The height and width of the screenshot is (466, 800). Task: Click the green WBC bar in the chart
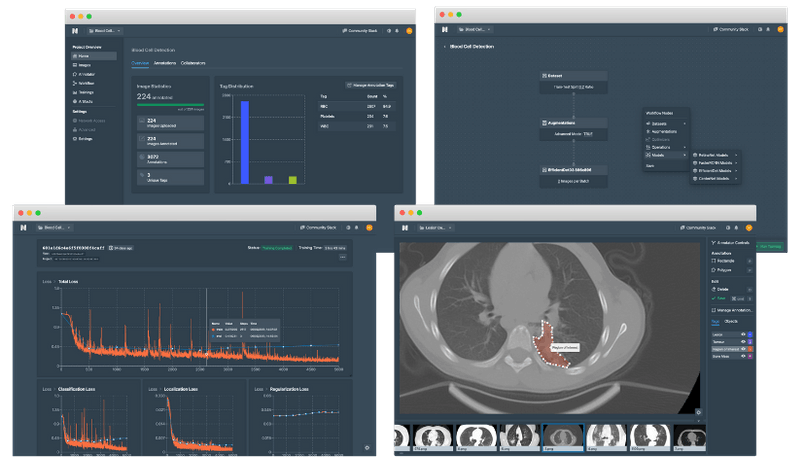click(x=292, y=180)
